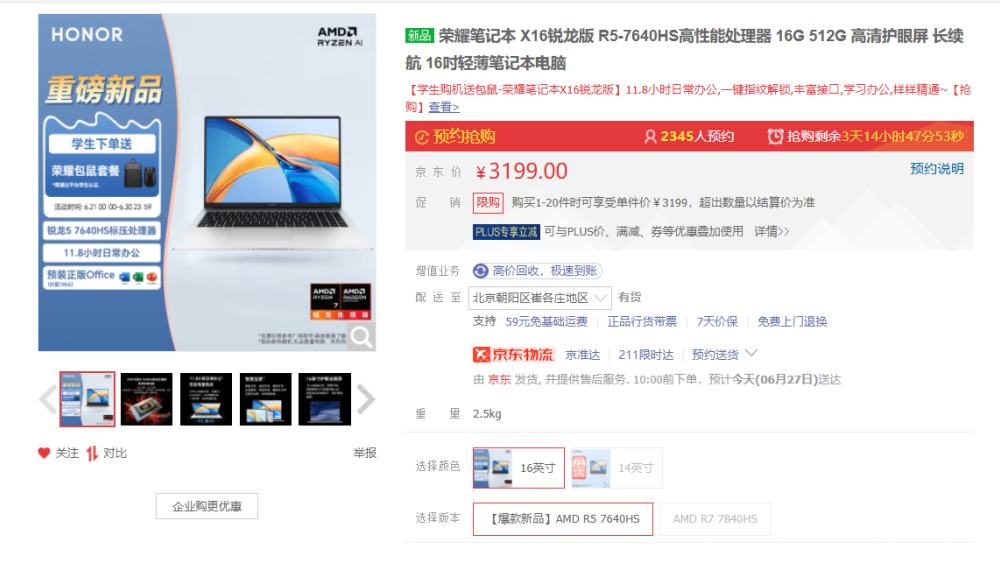Click the 7天价保 link
Screen dimensions: 1000x563
pyautogui.click(x=717, y=322)
